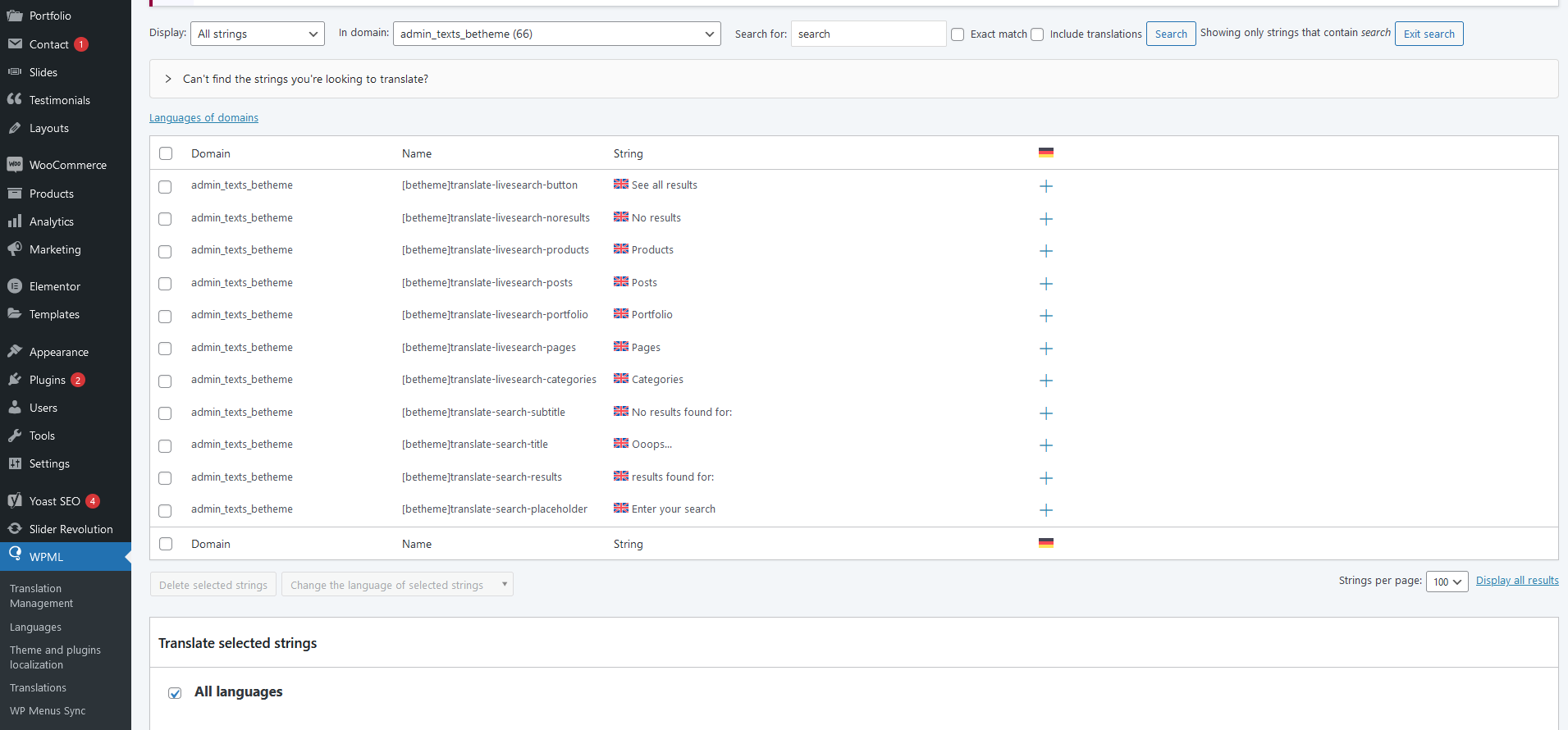This screenshot has height=730, width=1568.
Task: Check the livesearch-products row checkbox
Action: [165, 252]
